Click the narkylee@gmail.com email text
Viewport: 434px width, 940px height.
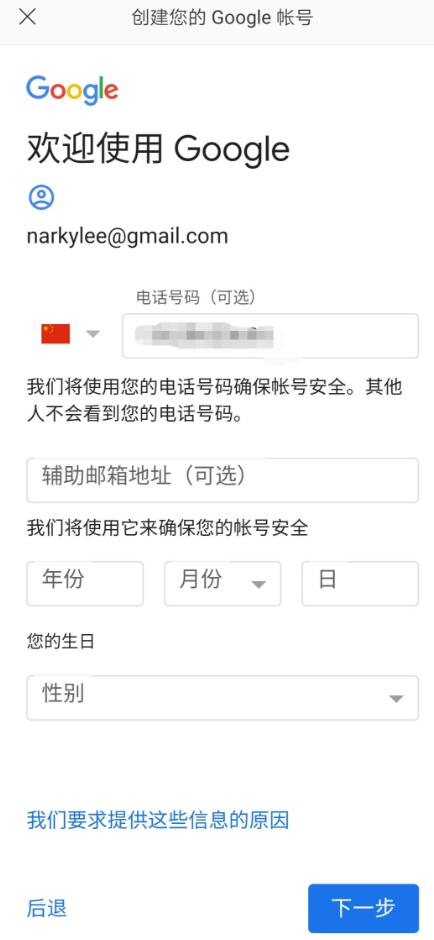(x=127, y=236)
